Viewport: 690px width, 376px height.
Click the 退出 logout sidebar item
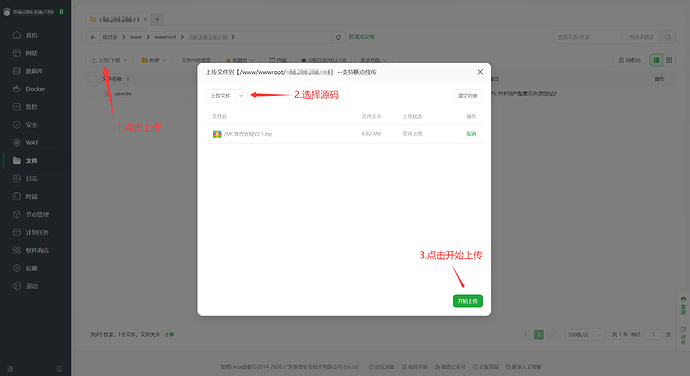(x=32, y=286)
